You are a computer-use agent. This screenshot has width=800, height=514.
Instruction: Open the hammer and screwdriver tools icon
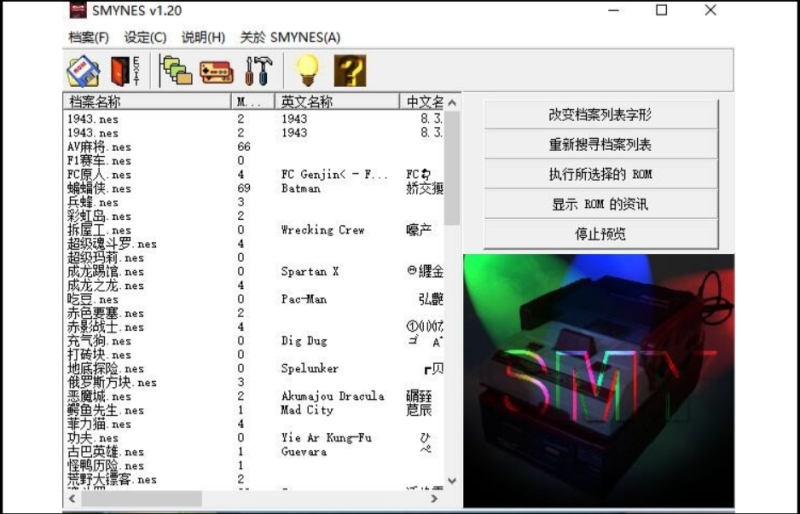[259, 70]
